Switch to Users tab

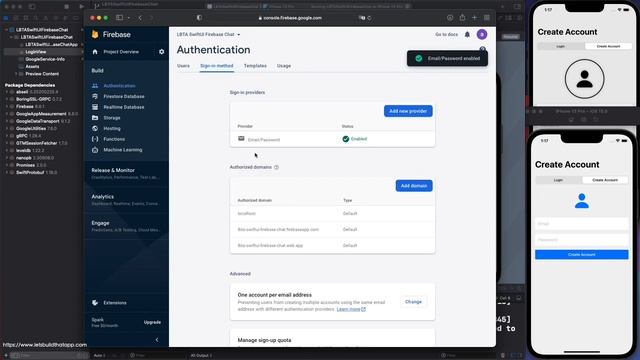(x=183, y=66)
